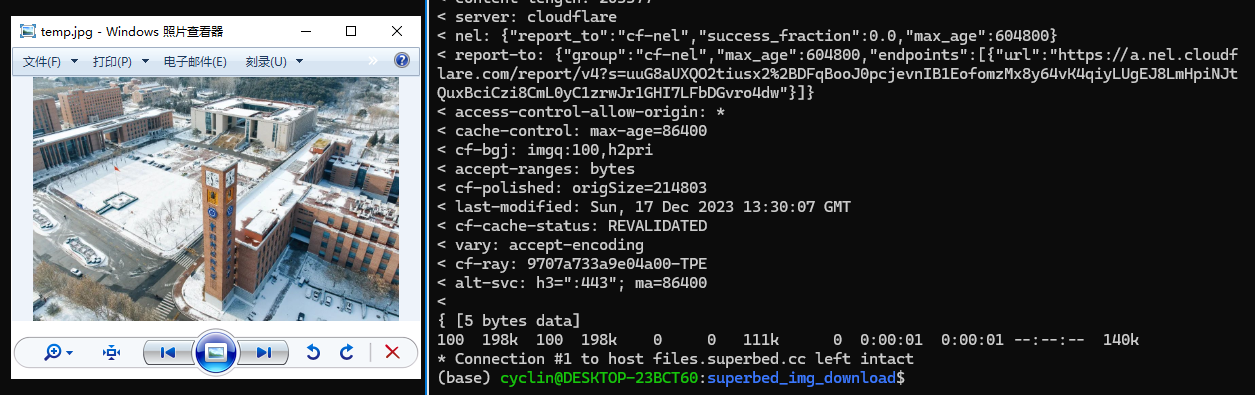
Task: Start the slideshow with center button
Action: [x=216, y=352]
